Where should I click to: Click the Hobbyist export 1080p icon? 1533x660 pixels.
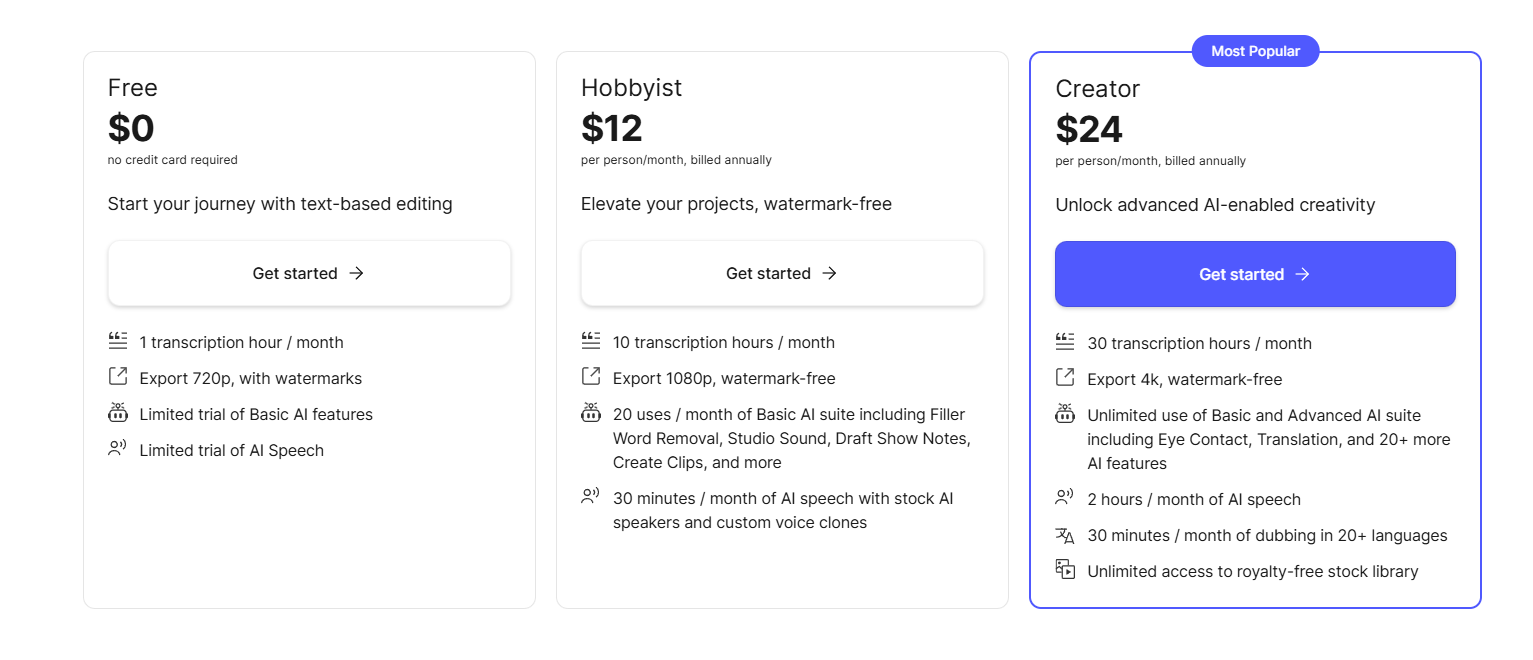click(x=591, y=377)
